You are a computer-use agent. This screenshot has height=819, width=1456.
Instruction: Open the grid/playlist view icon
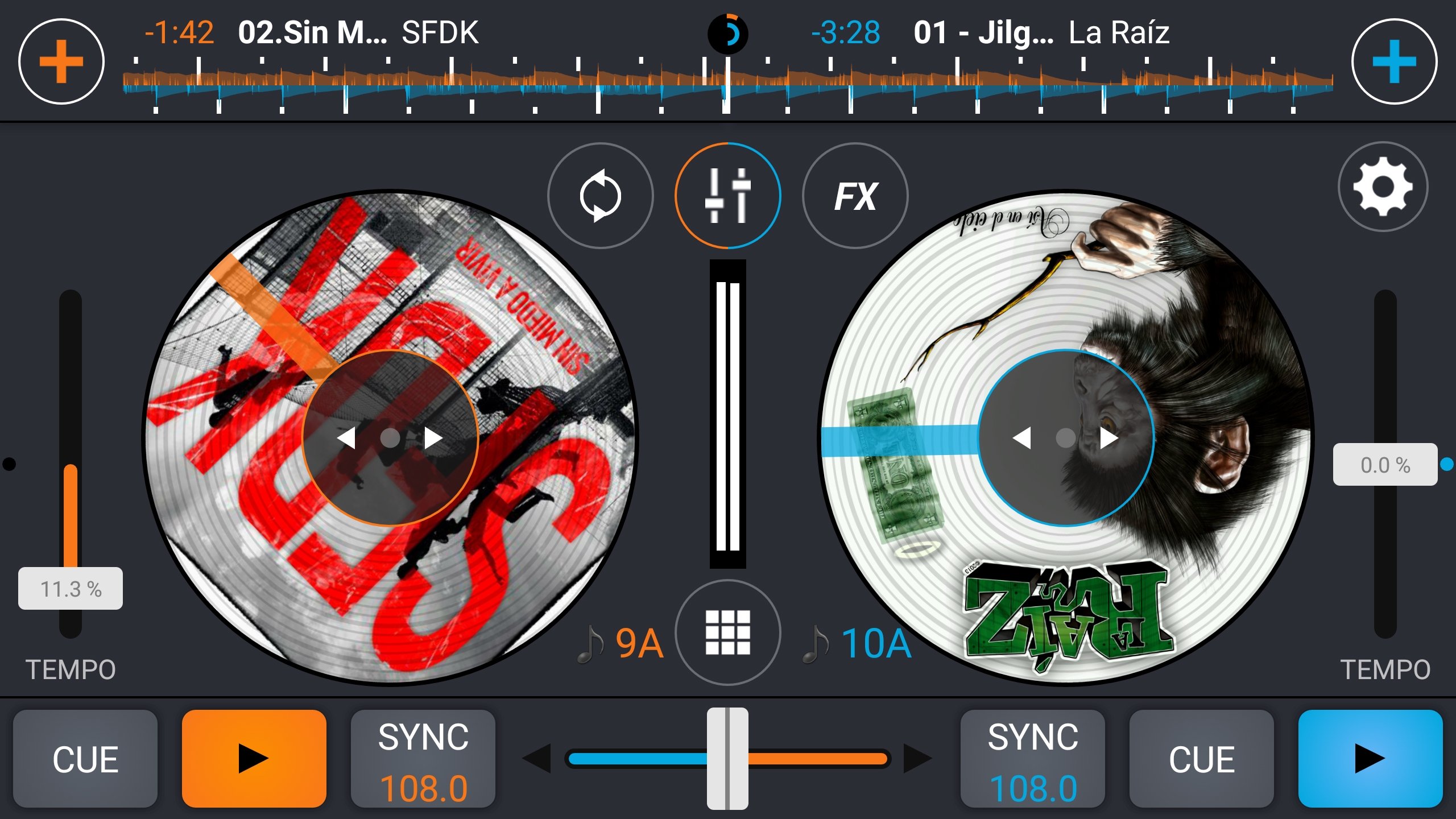click(x=727, y=625)
